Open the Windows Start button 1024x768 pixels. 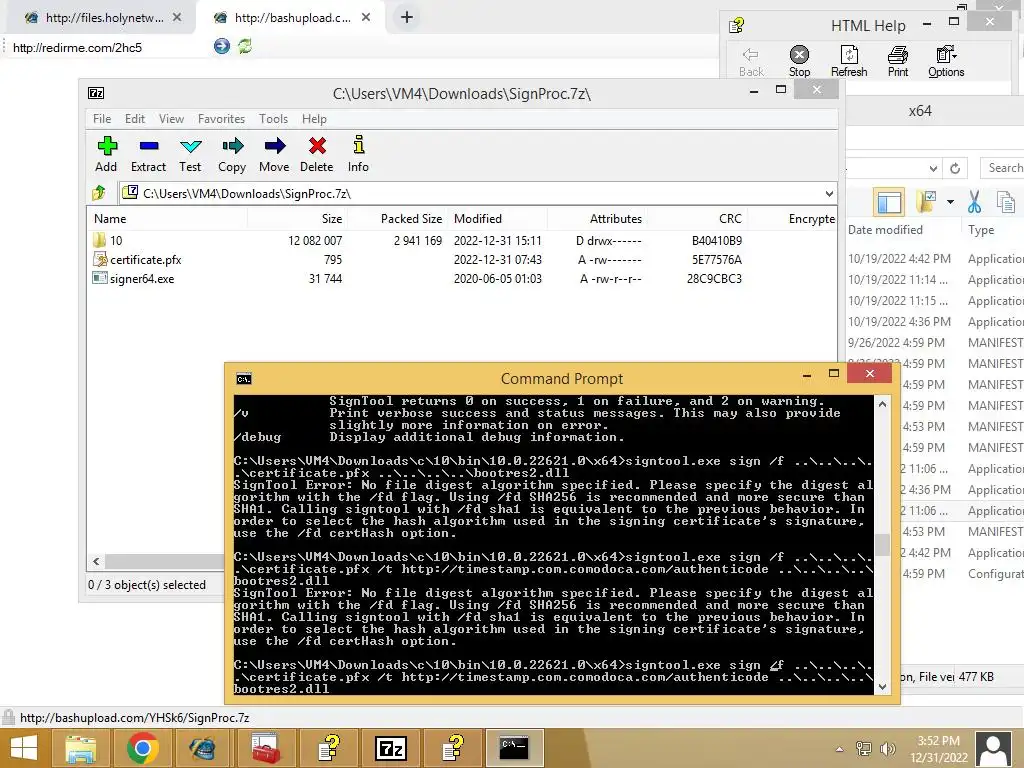tap(24, 748)
